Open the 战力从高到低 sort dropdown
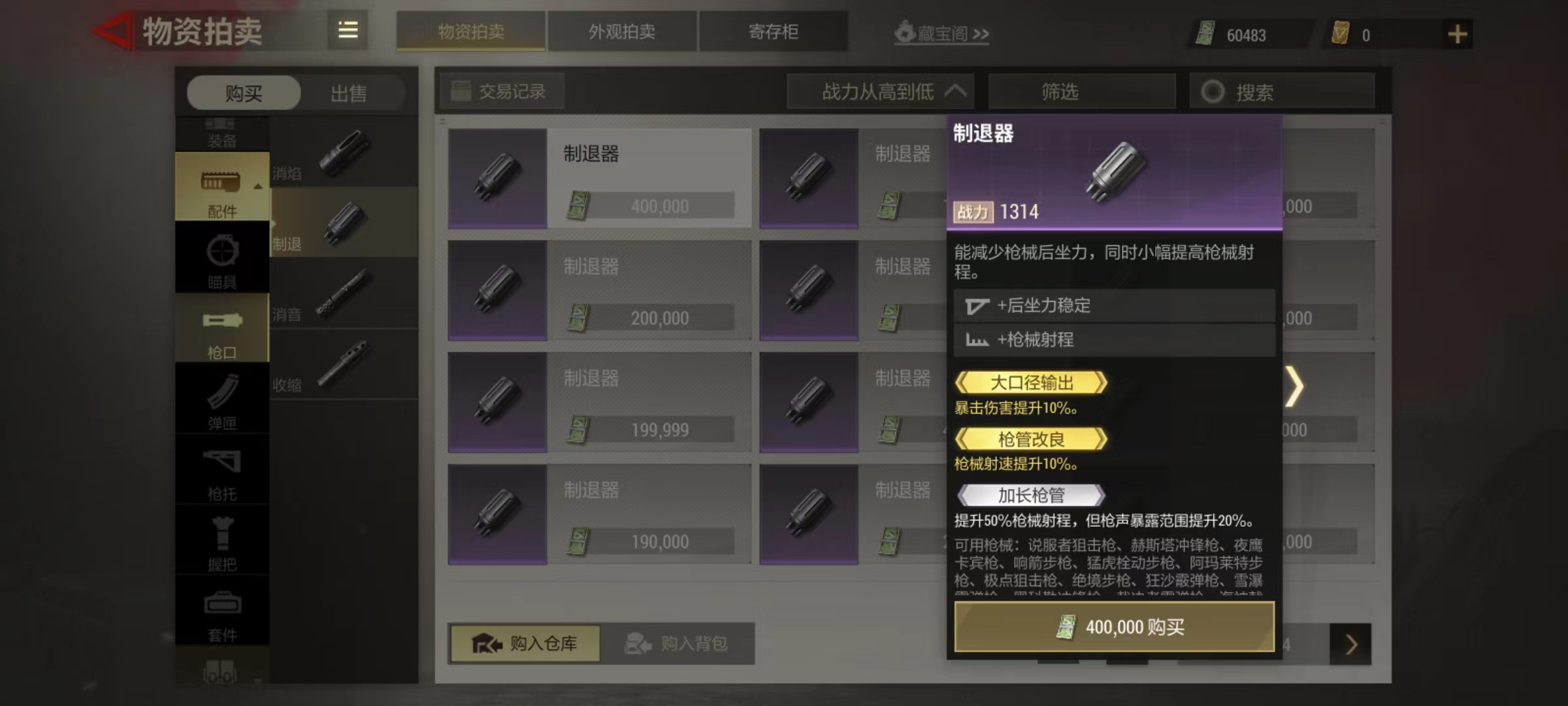Screen dimensions: 1568x706 pos(881,92)
